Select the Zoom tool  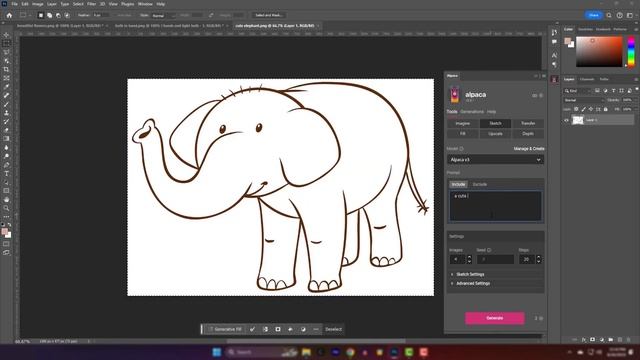[6, 208]
